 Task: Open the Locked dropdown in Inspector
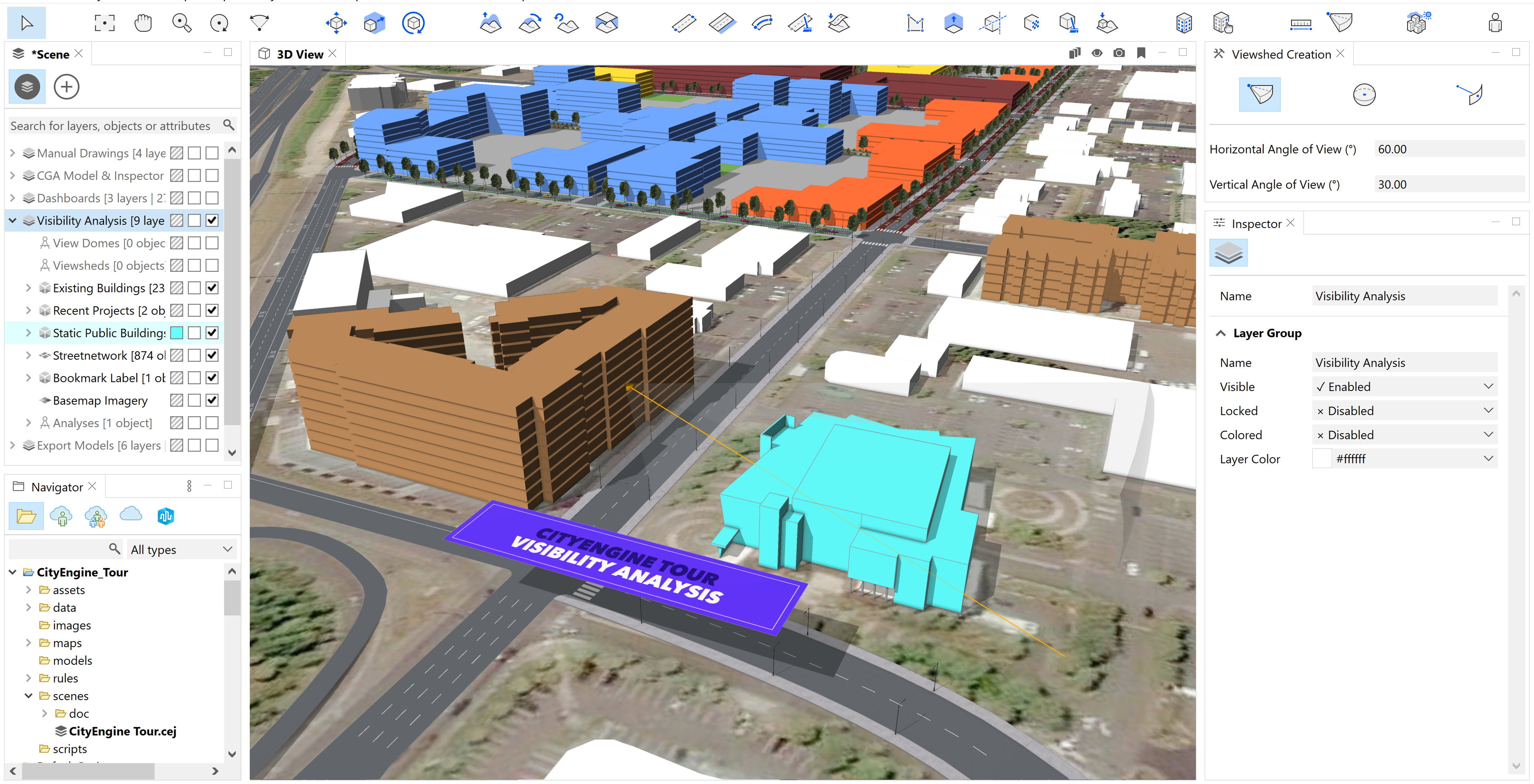click(x=1405, y=411)
